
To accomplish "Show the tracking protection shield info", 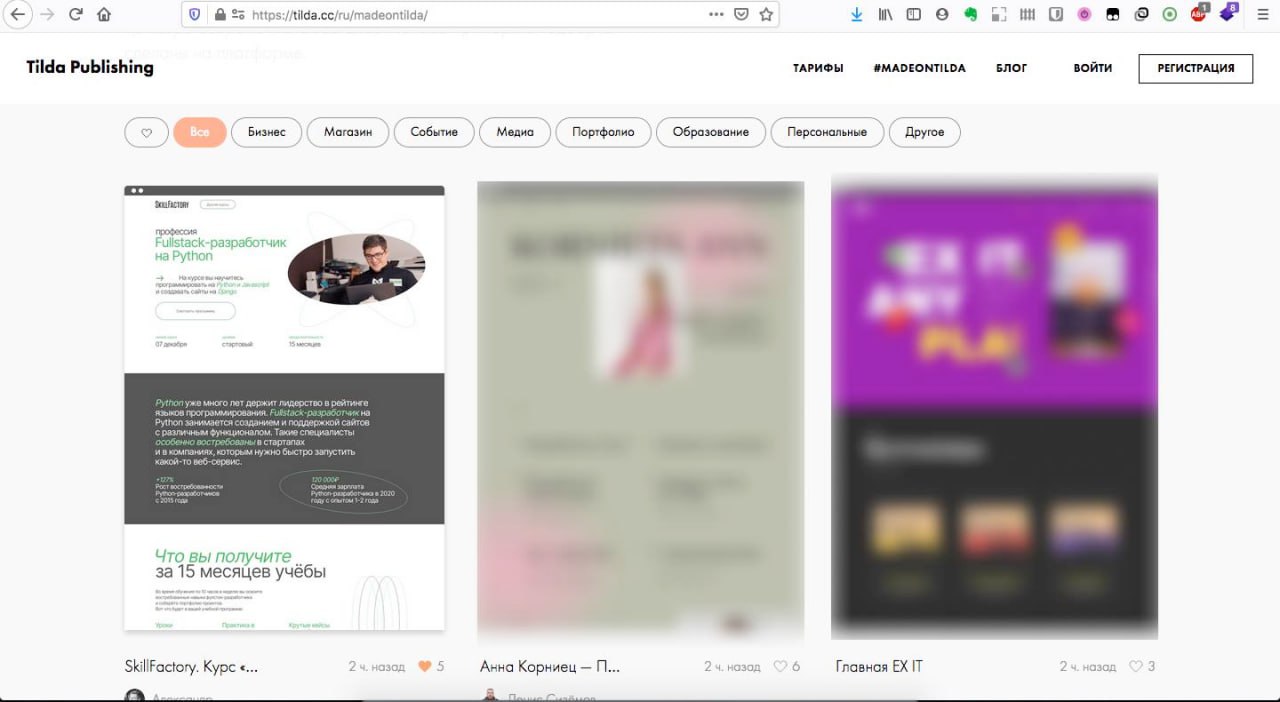I will click(194, 15).
